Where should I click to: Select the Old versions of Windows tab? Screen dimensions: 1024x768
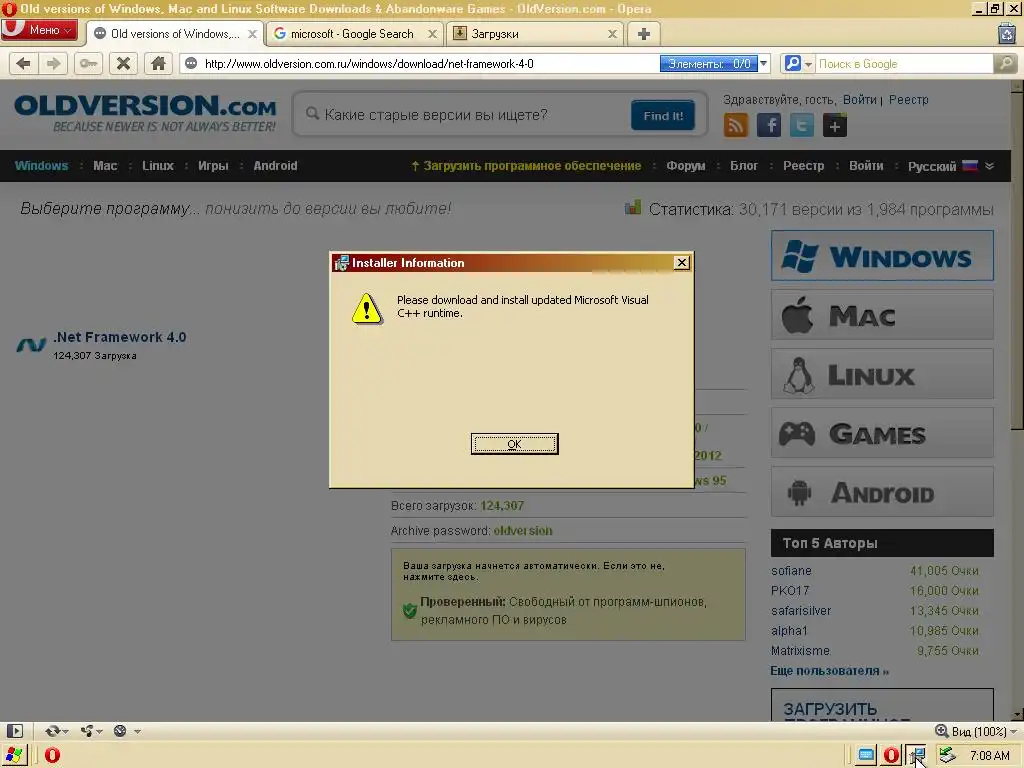[x=174, y=34]
